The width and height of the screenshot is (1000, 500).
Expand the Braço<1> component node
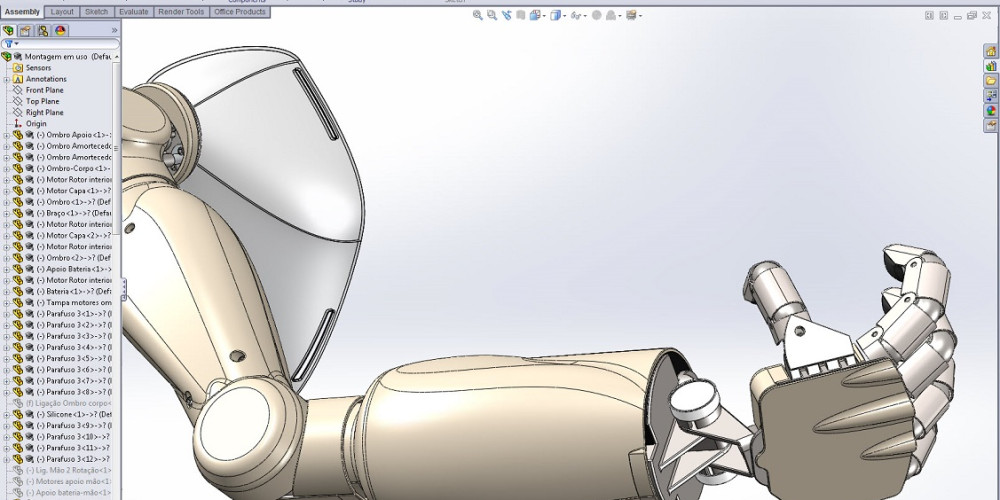6,213
